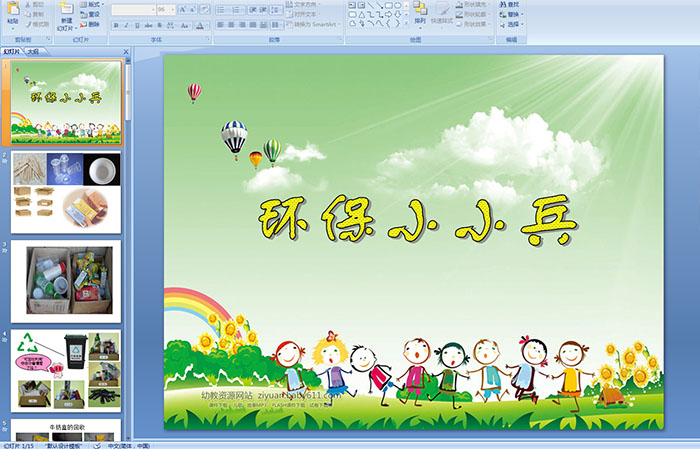Close the slides thumbnail pane
700x449 pixels.
click(x=126, y=52)
